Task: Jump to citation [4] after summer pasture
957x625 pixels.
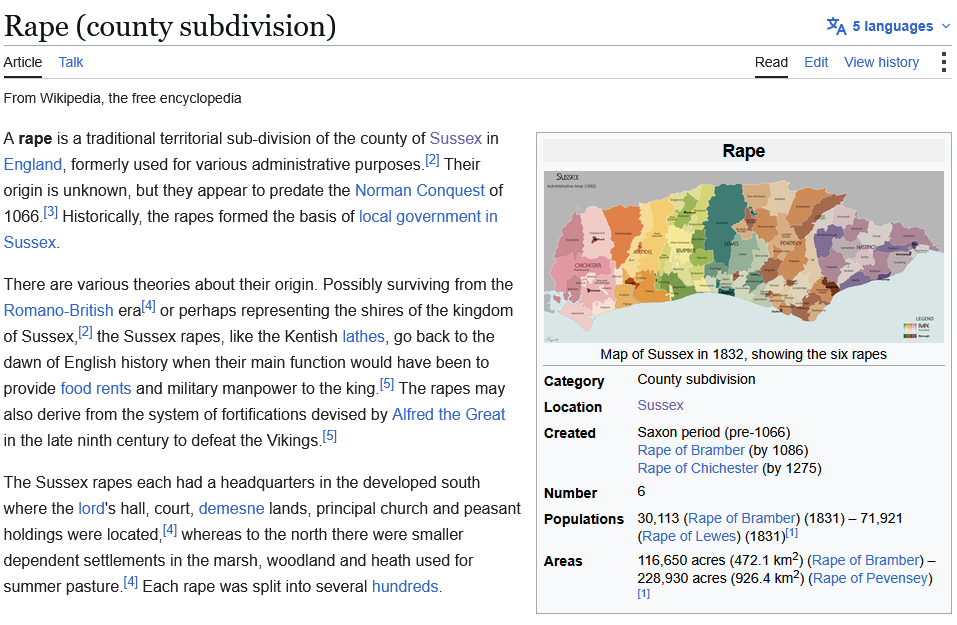Action: point(131,582)
